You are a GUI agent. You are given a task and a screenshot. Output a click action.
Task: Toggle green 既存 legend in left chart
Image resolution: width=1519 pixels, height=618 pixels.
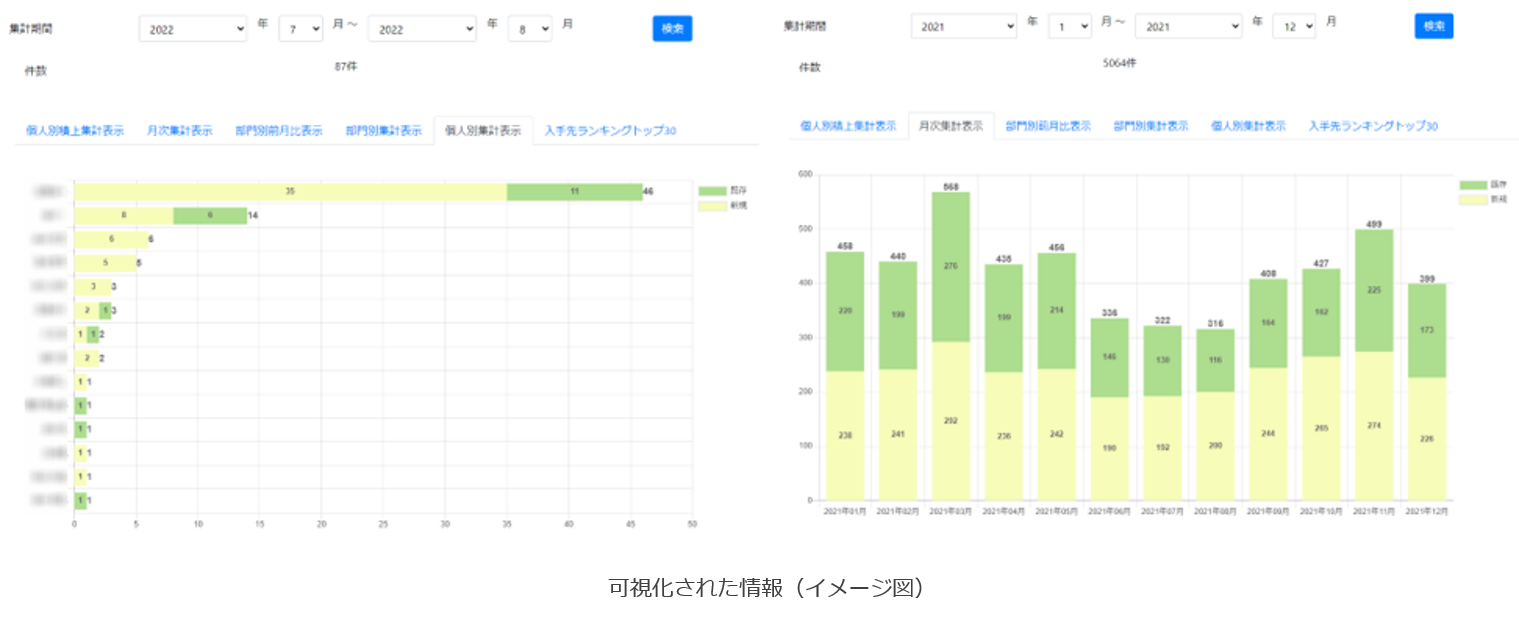(x=723, y=190)
